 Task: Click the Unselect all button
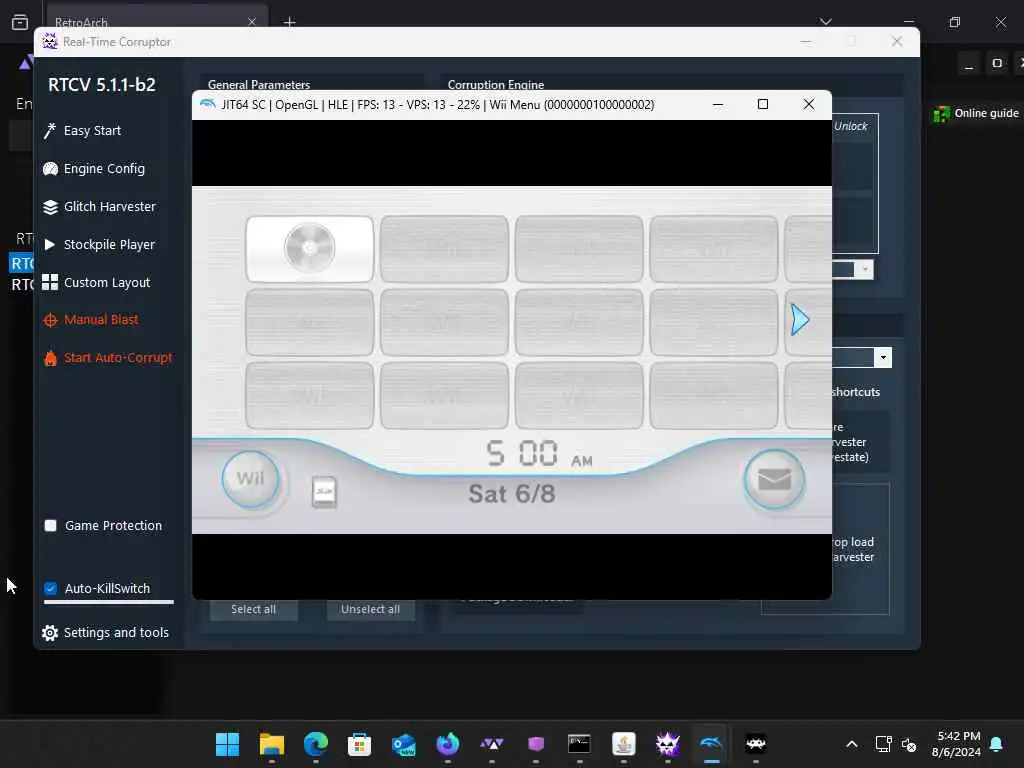370,609
